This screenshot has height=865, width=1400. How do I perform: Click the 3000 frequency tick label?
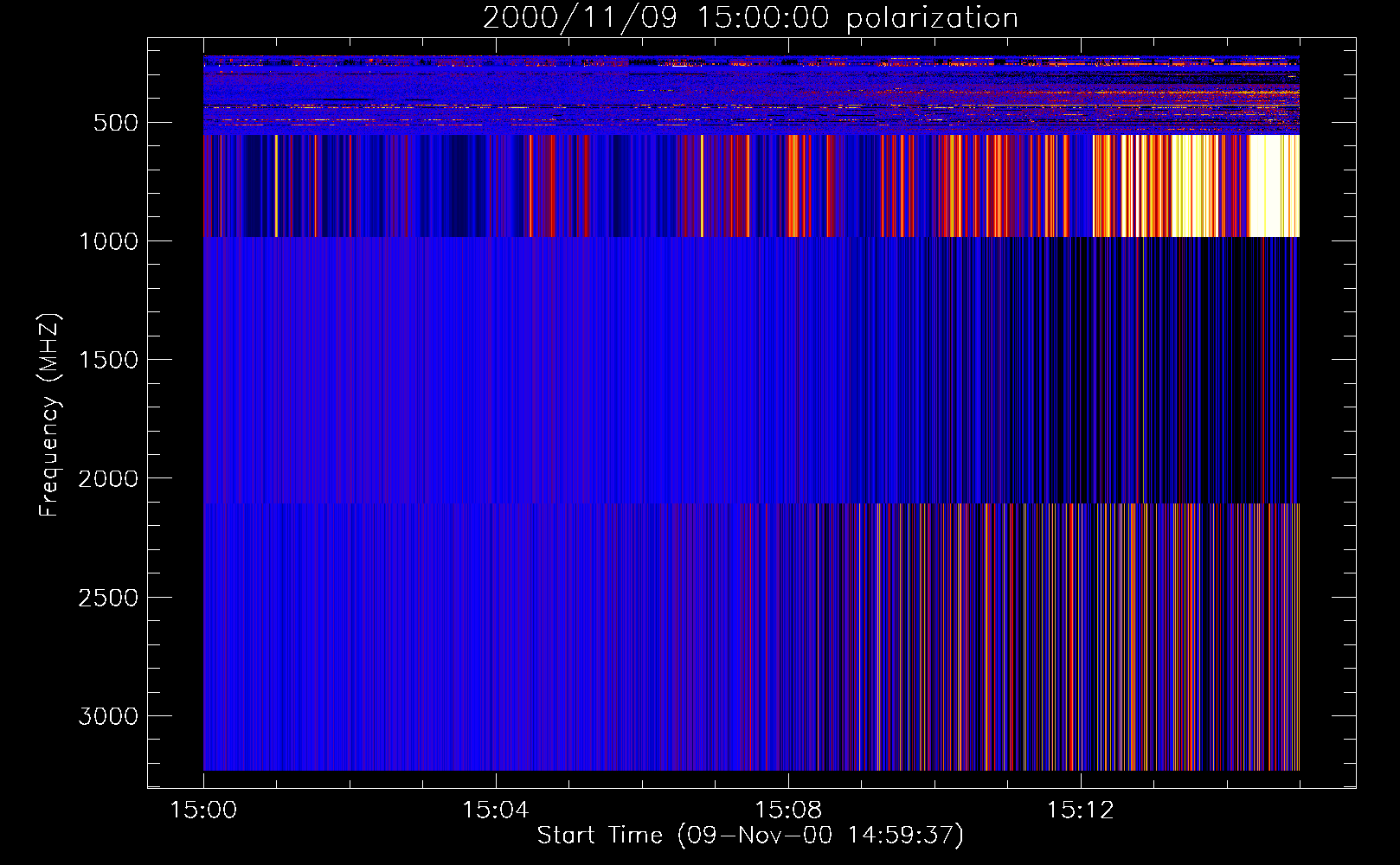click(109, 716)
